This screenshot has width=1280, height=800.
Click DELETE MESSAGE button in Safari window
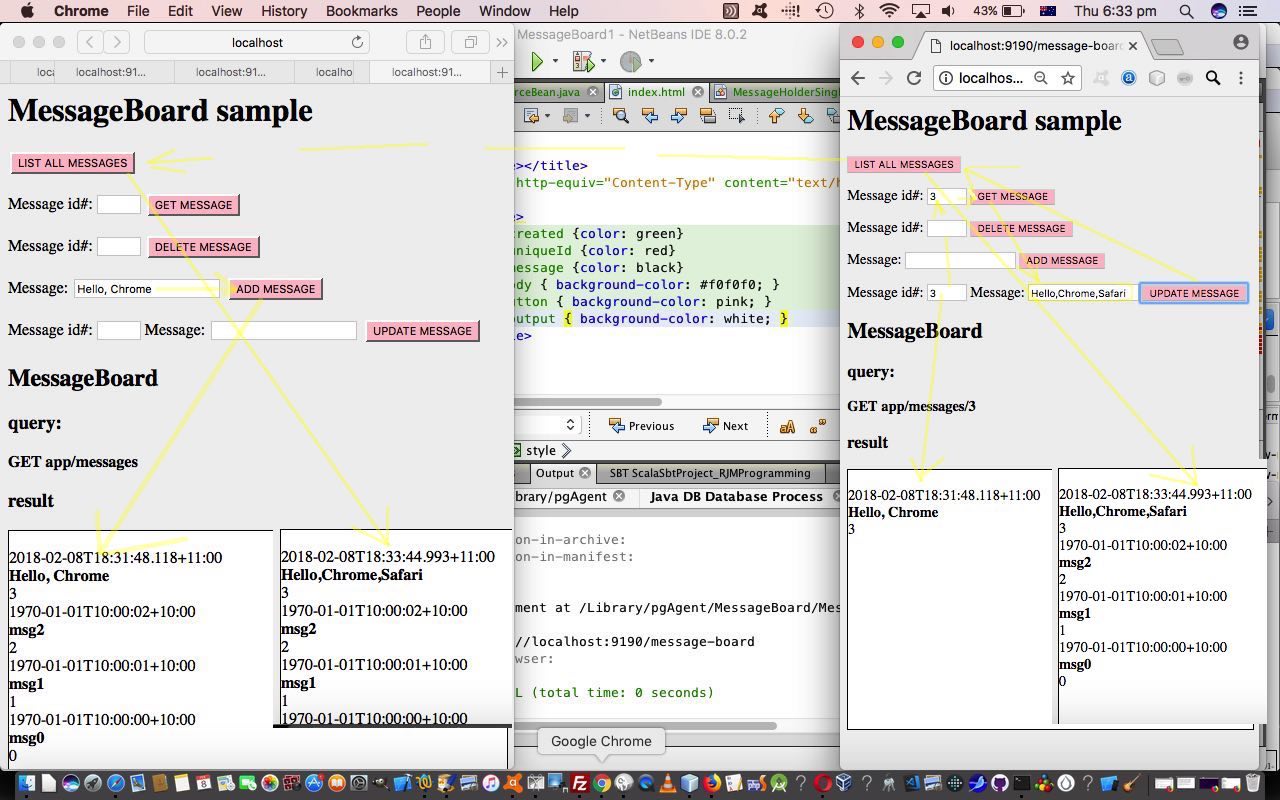(x=203, y=247)
